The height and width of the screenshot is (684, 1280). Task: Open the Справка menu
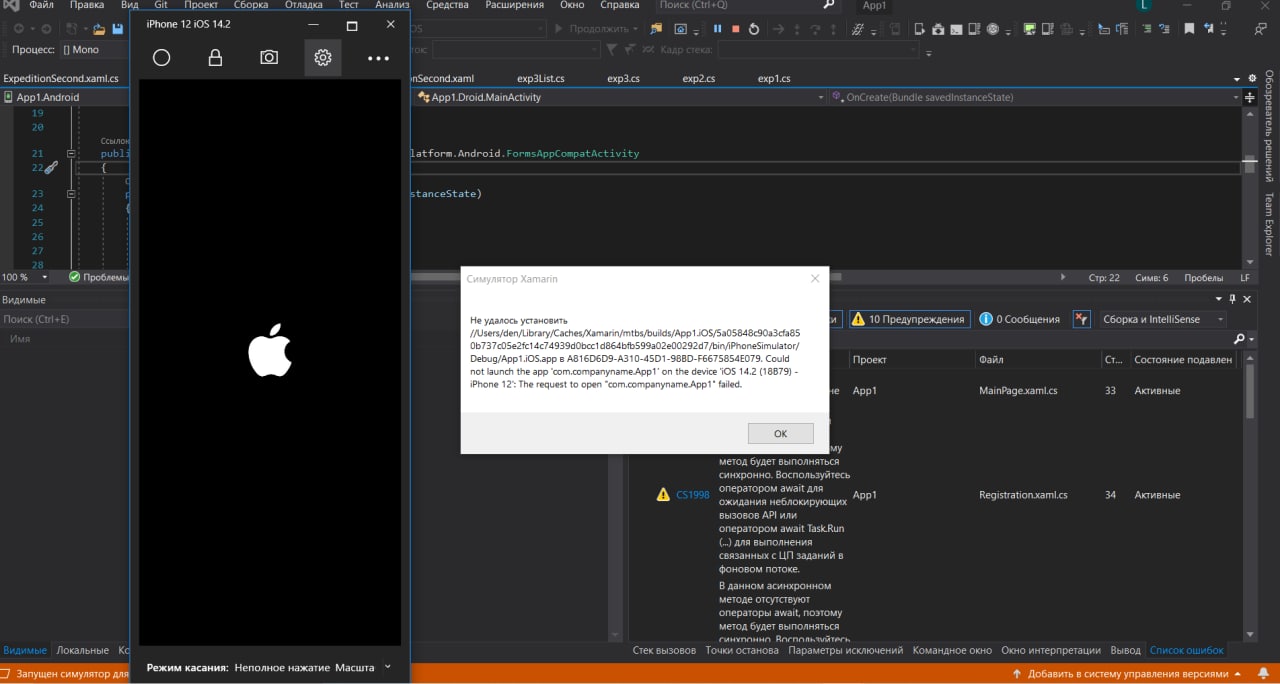619,5
